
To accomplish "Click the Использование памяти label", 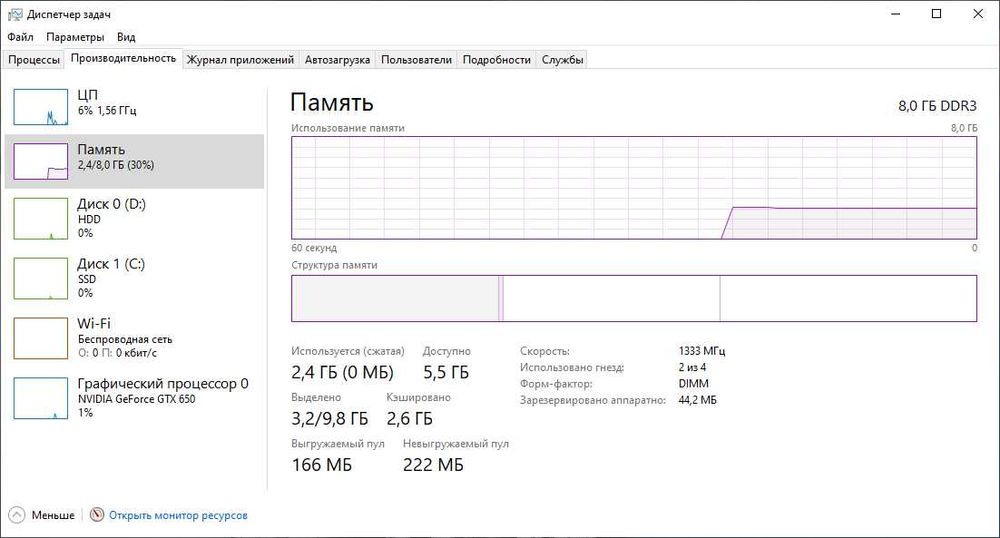I will (x=348, y=128).
